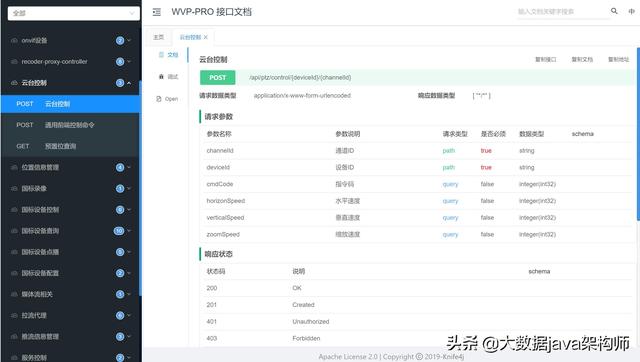Click the cloud icon beside 媒体流相关
The height and width of the screenshot is (362, 640).
(14, 294)
